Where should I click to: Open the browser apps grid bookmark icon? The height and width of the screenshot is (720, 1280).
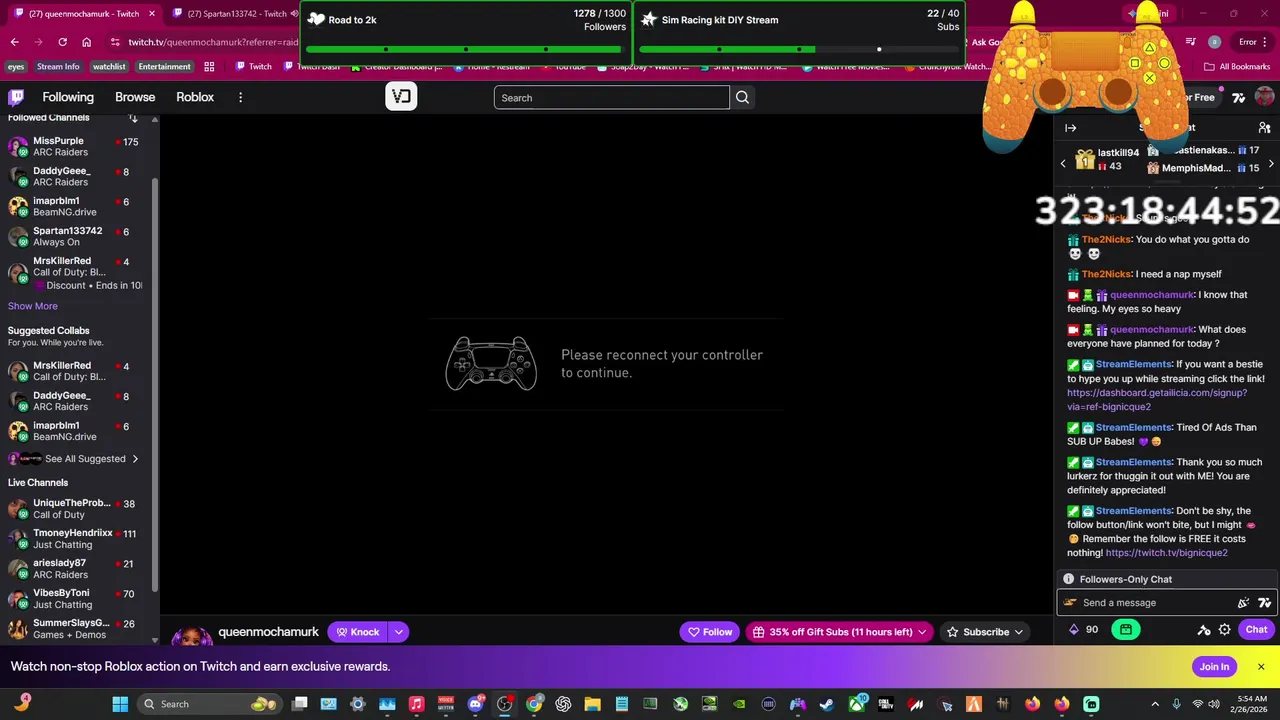(x=209, y=67)
